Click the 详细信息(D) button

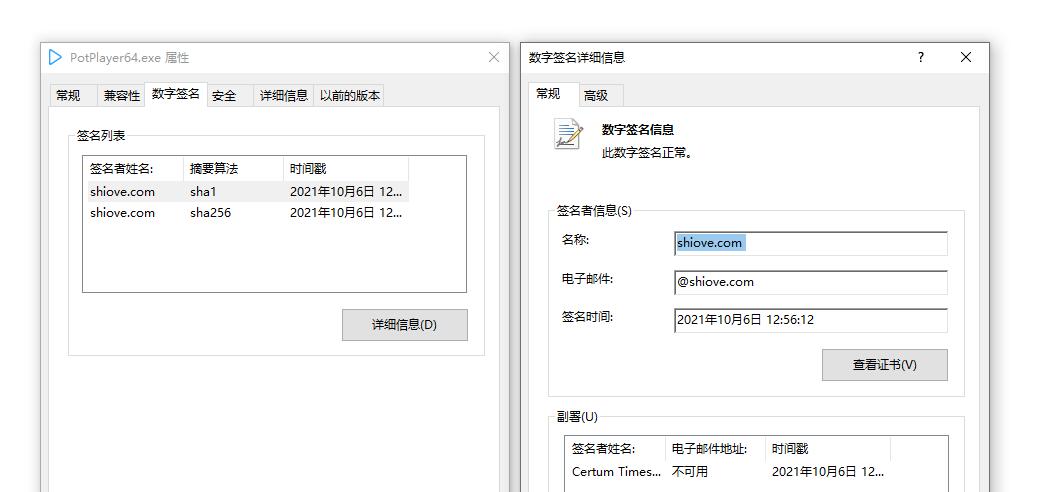pyautogui.click(x=404, y=325)
